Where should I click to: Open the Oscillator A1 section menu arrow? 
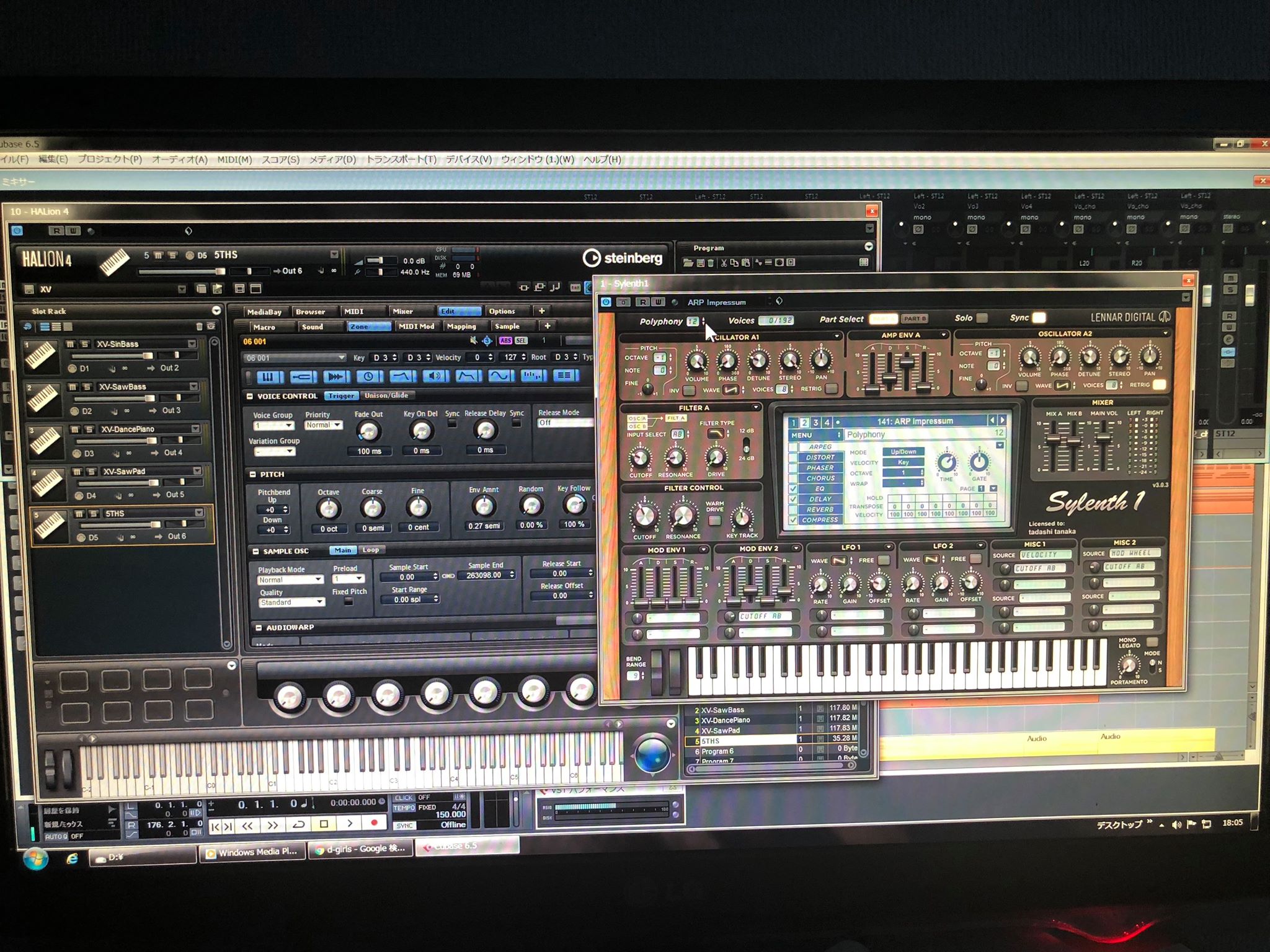click(837, 336)
